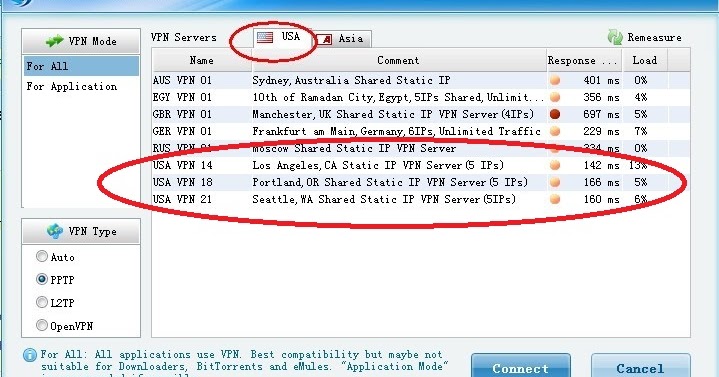Viewport: 719px width, 377px height.
Task: Click the Asia tab red icon
Action: pos(324,39)
